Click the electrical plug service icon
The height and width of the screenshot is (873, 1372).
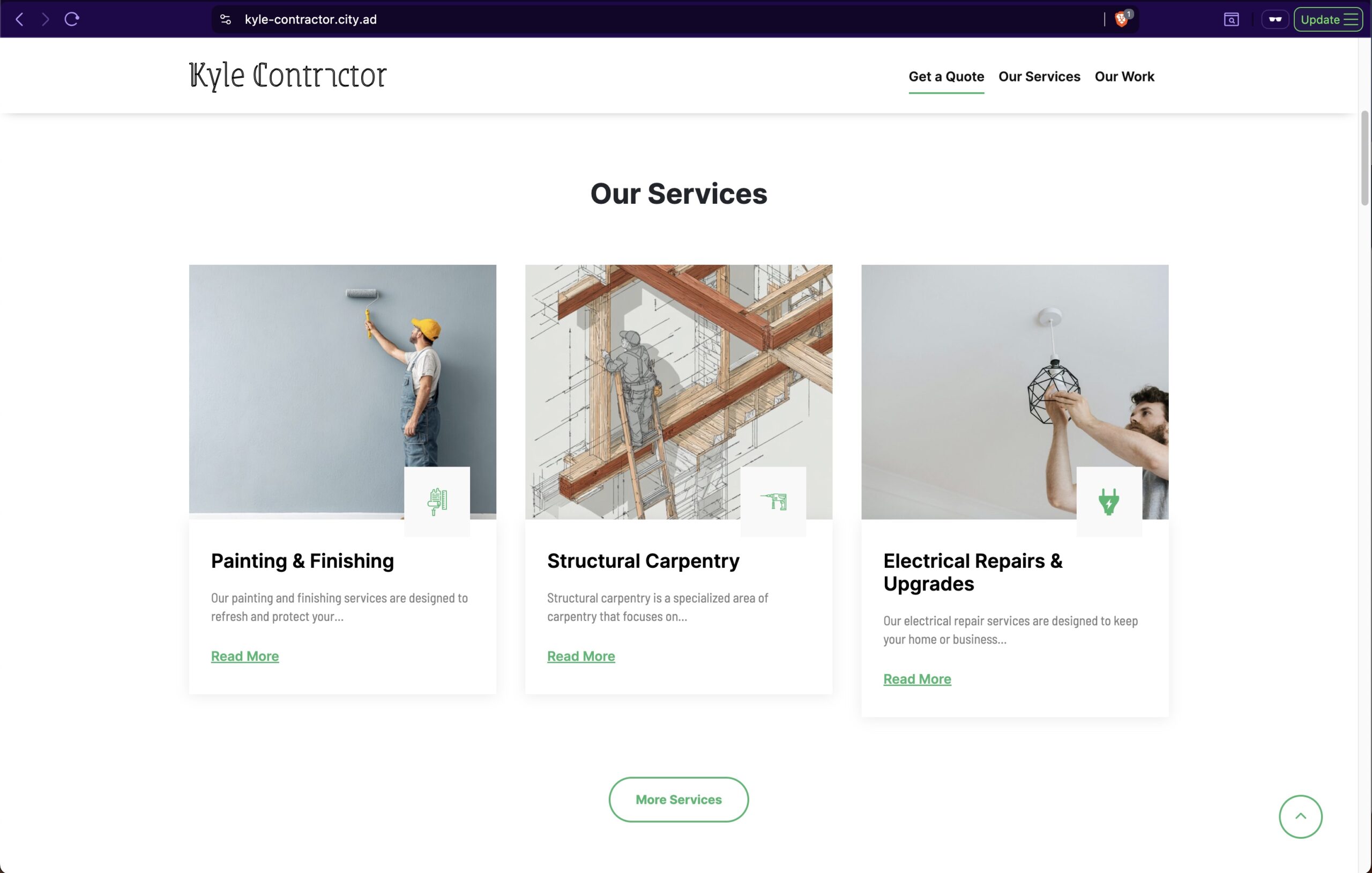[x=1109, y=502]
